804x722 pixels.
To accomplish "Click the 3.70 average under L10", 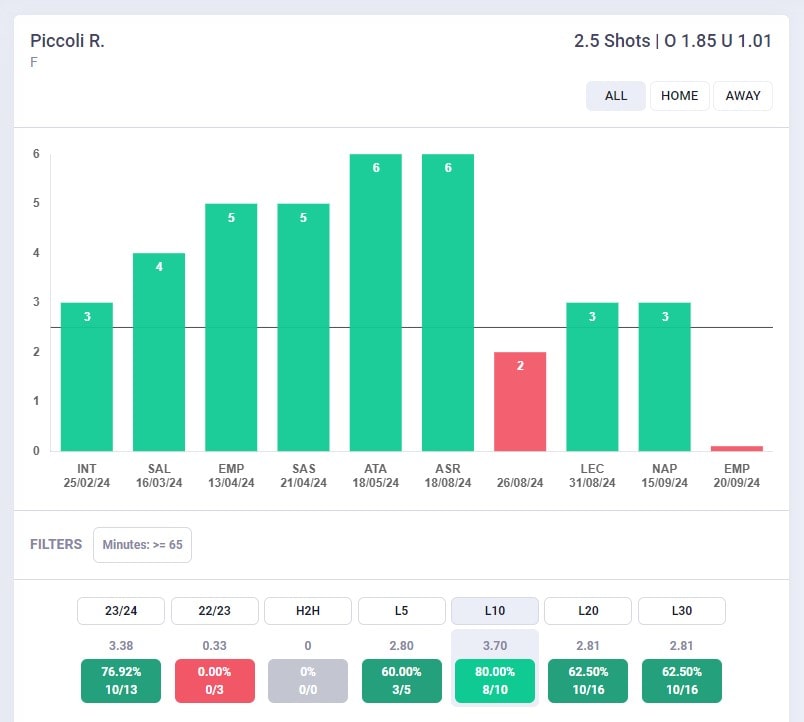I will [495, 646].
